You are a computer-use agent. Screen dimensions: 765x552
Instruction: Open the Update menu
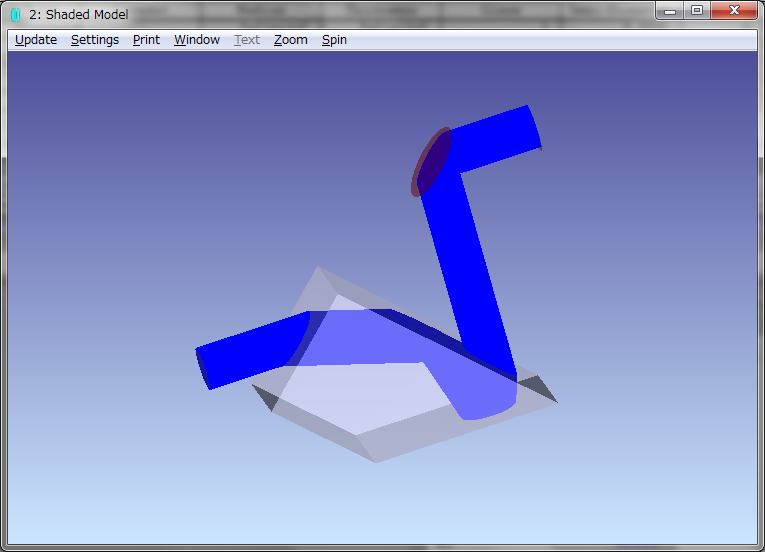tap(36, 40)
